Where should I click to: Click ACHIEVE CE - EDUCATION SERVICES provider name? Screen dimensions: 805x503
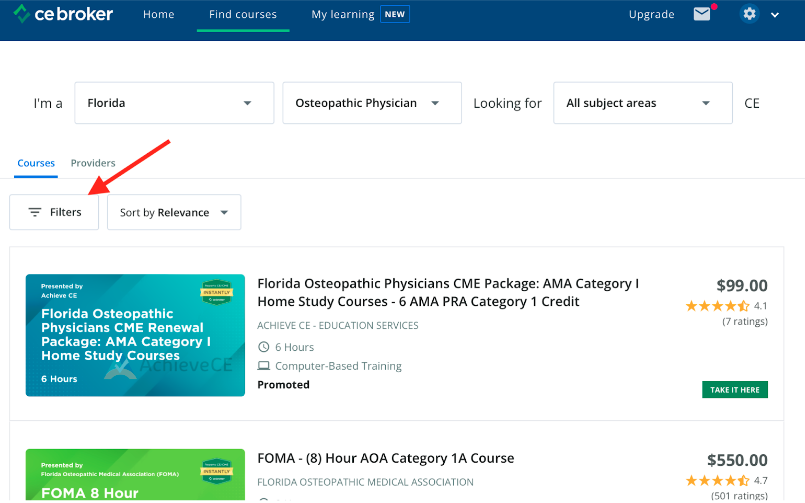click(x=338, y=325)
